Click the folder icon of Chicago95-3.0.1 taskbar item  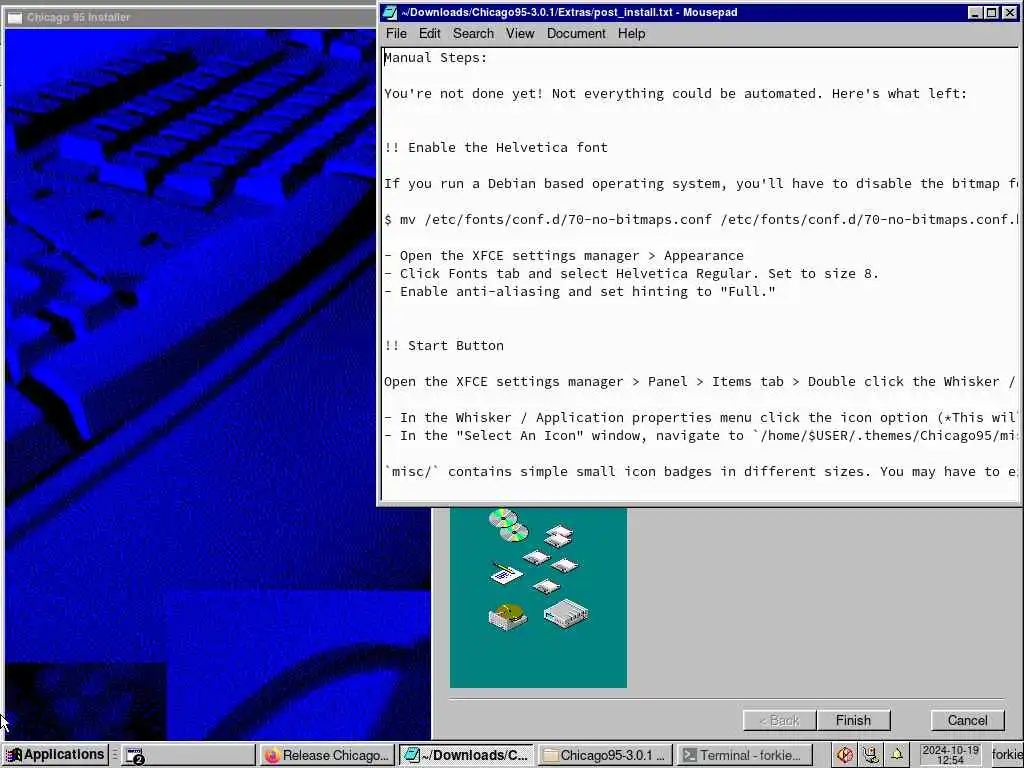551,755
